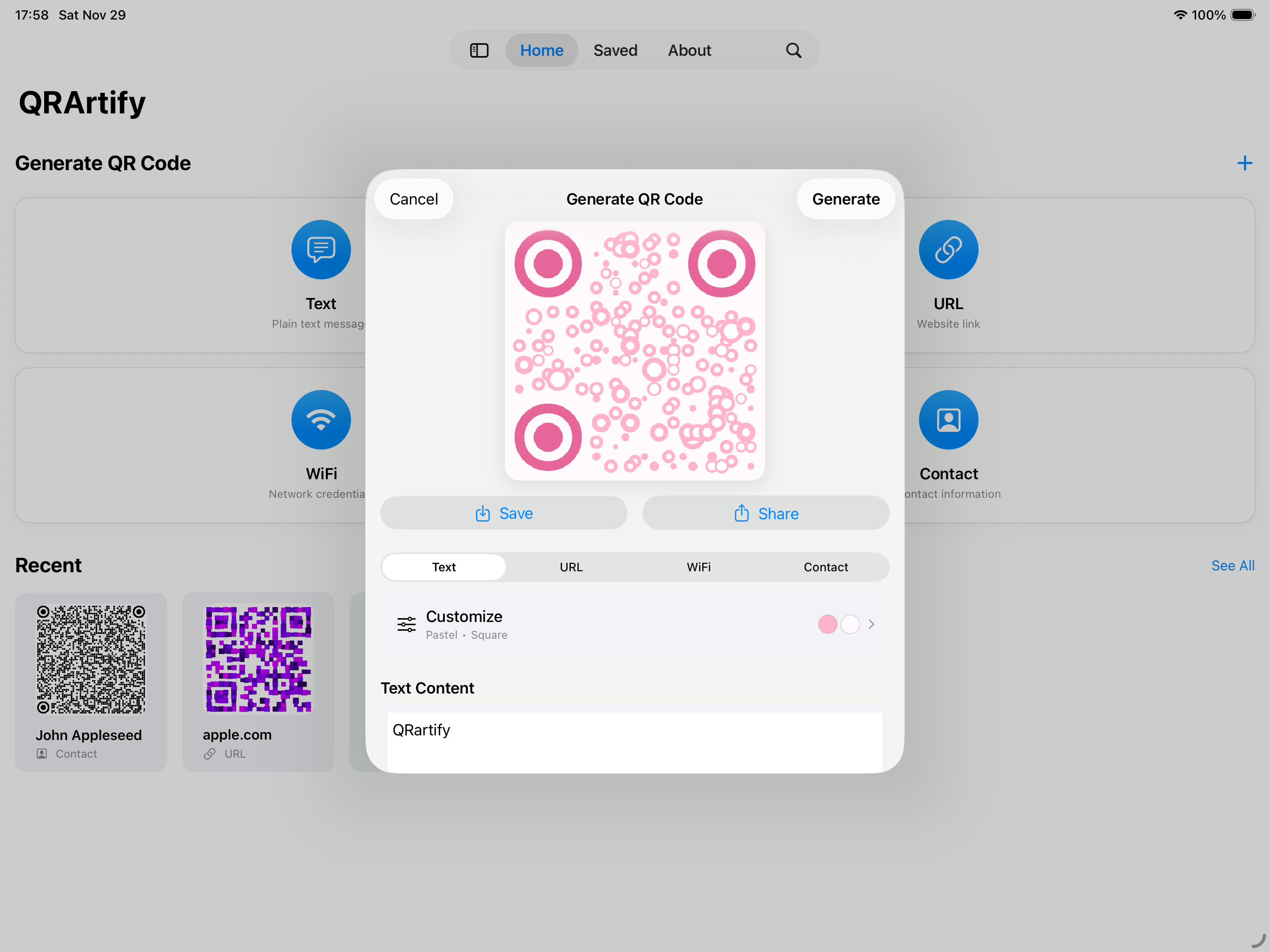Open the About tab
This screenshot has width=1270, height=952.
click(689, 51)
